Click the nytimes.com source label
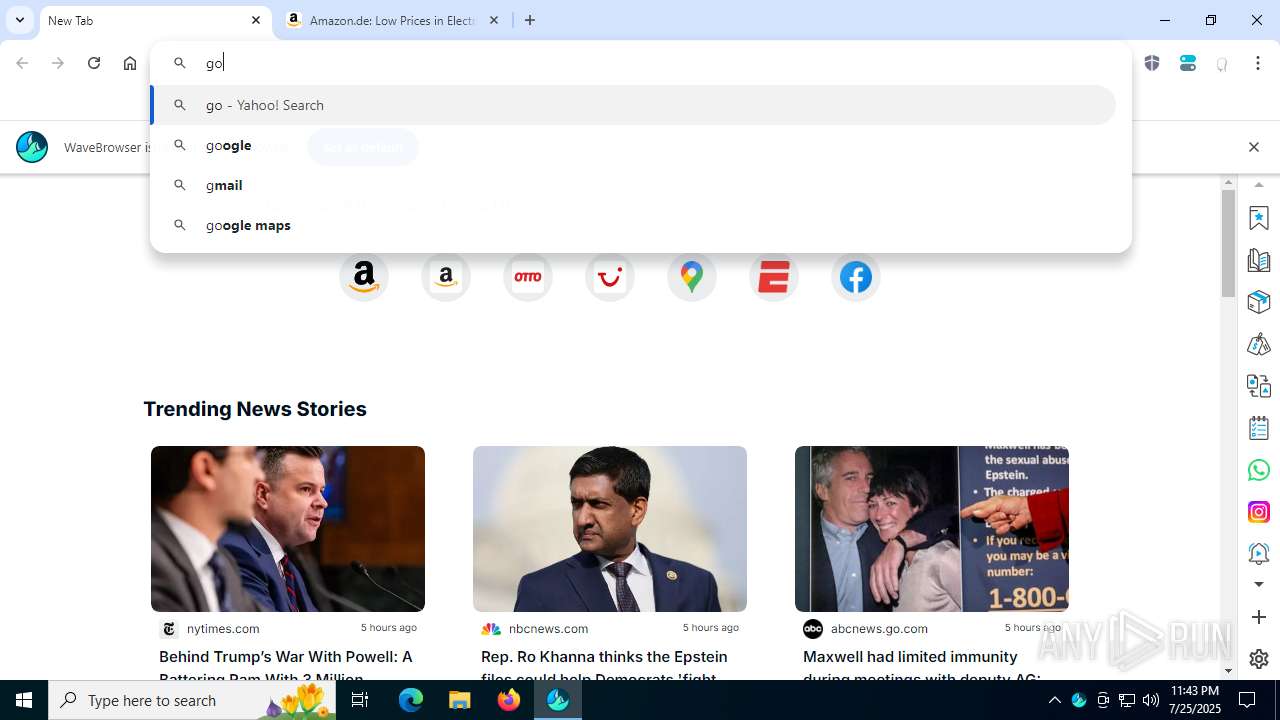1280x720 pixels. (223, 628)
